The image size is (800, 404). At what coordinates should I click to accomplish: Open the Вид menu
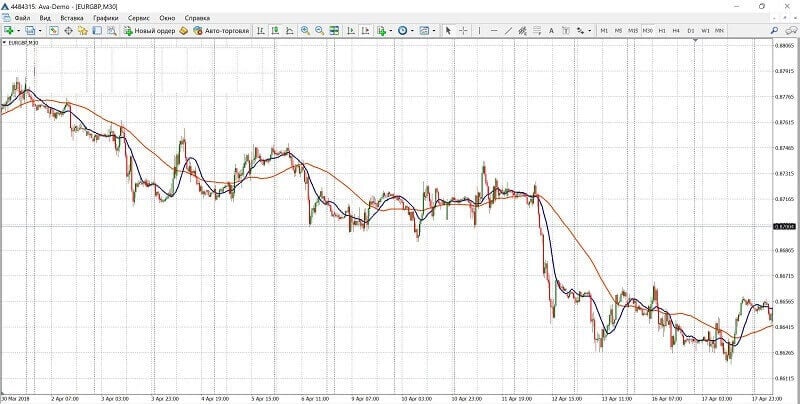tap(45, 18)
